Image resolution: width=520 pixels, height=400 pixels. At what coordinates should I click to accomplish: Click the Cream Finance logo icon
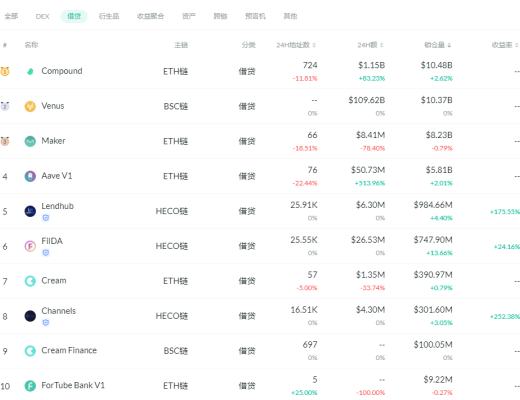click(30, 351)
